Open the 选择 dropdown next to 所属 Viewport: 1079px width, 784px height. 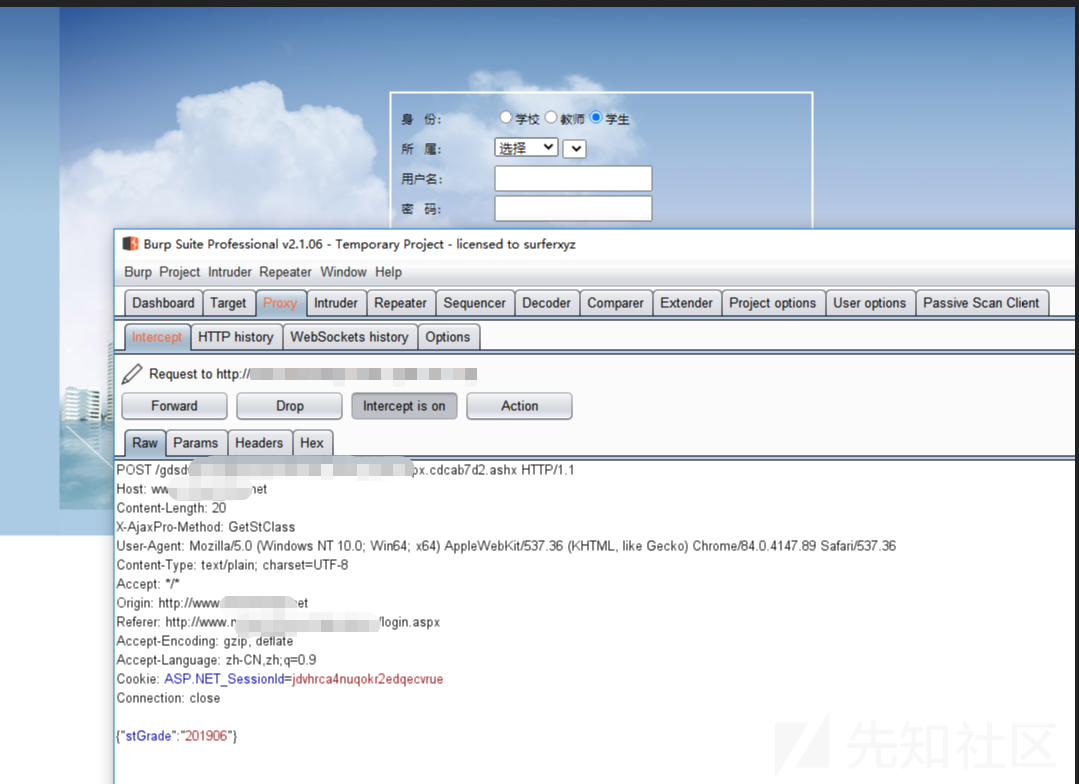click(526, 147)
